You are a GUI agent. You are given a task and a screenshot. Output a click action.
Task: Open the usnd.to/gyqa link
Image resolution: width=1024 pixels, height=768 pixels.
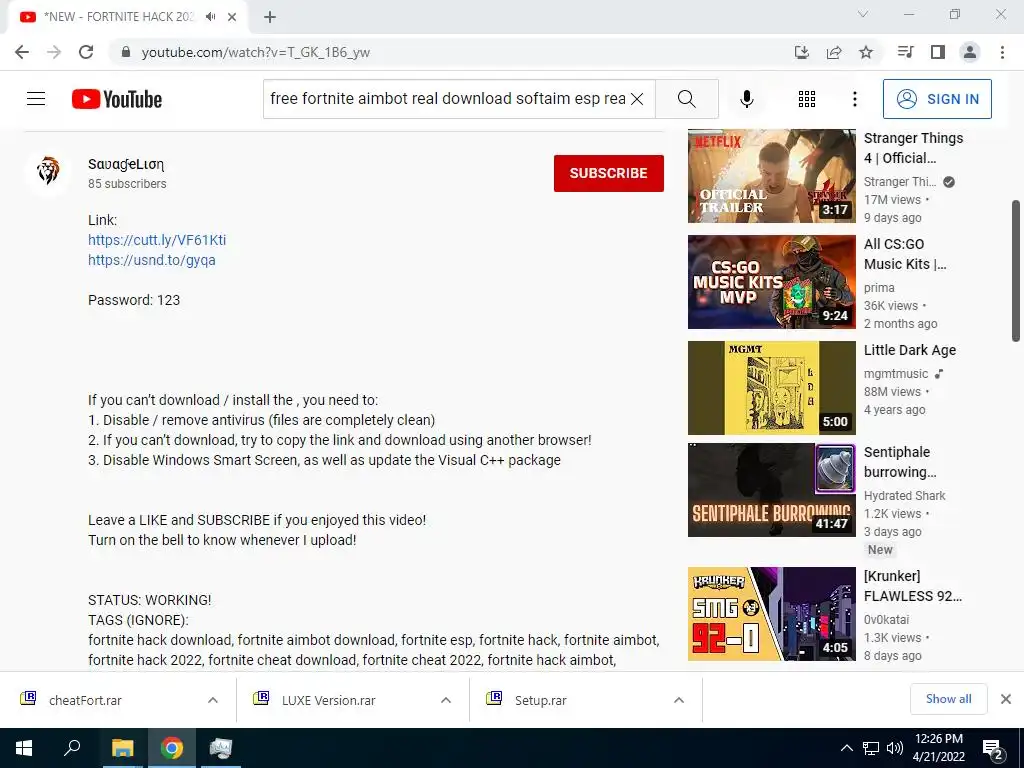pyautogui.click(x=152, y=260)
